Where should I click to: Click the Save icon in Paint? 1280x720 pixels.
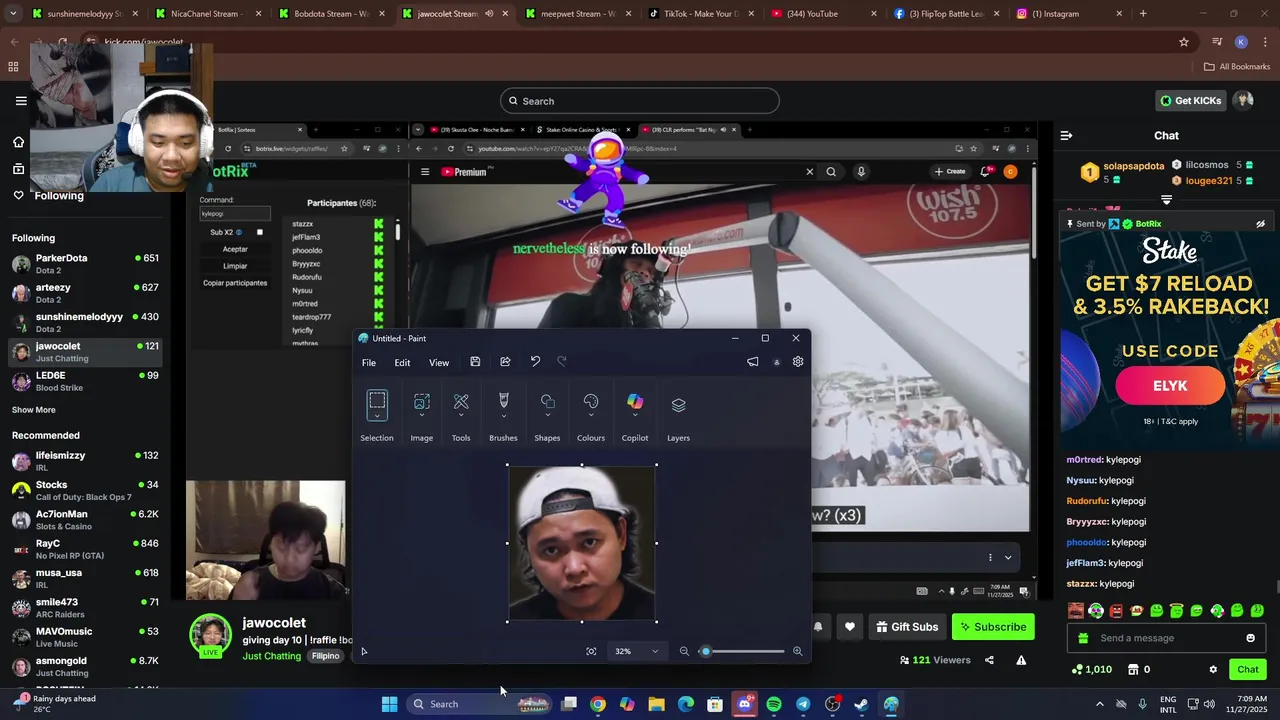pyautogui.click(x=475, y=362)
